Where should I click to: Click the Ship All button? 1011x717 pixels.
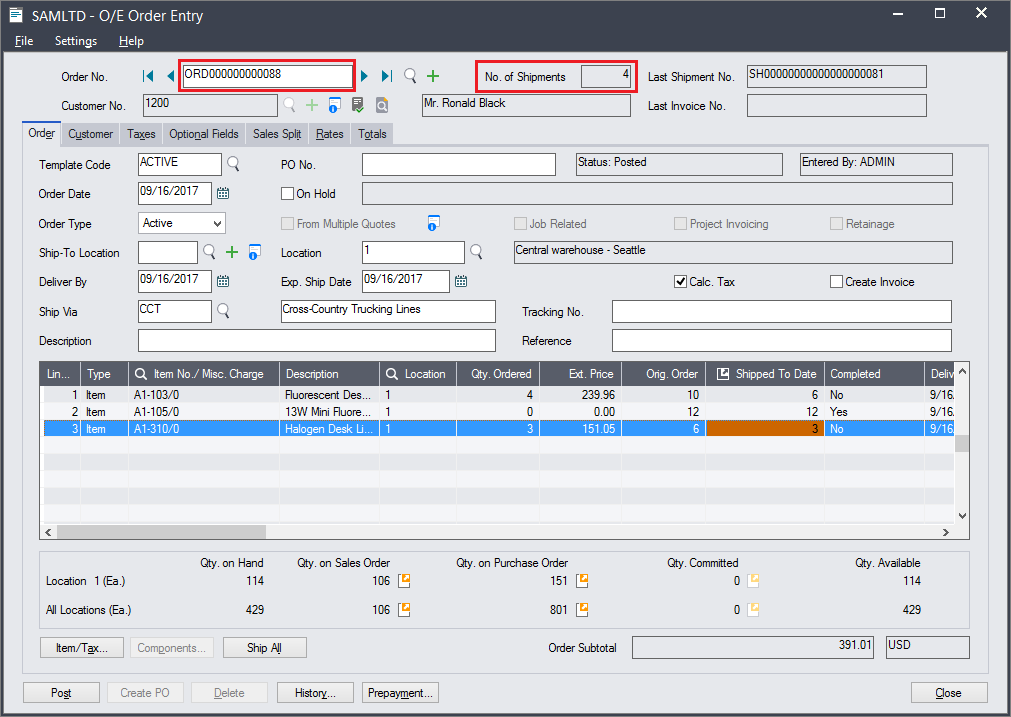pos(264,647)
